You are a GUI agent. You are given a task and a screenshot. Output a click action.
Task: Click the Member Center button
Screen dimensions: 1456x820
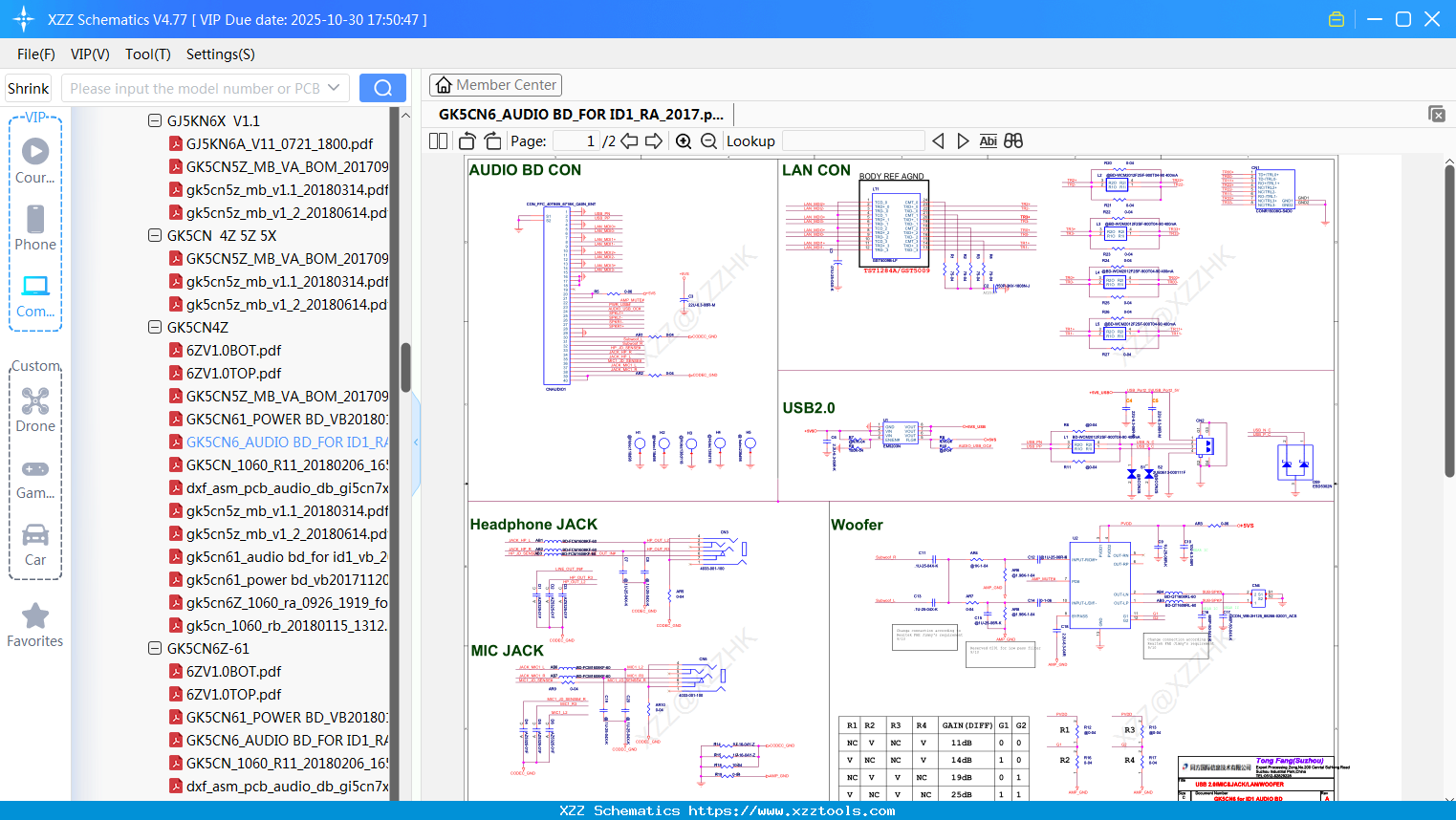[x=495, y=85]
